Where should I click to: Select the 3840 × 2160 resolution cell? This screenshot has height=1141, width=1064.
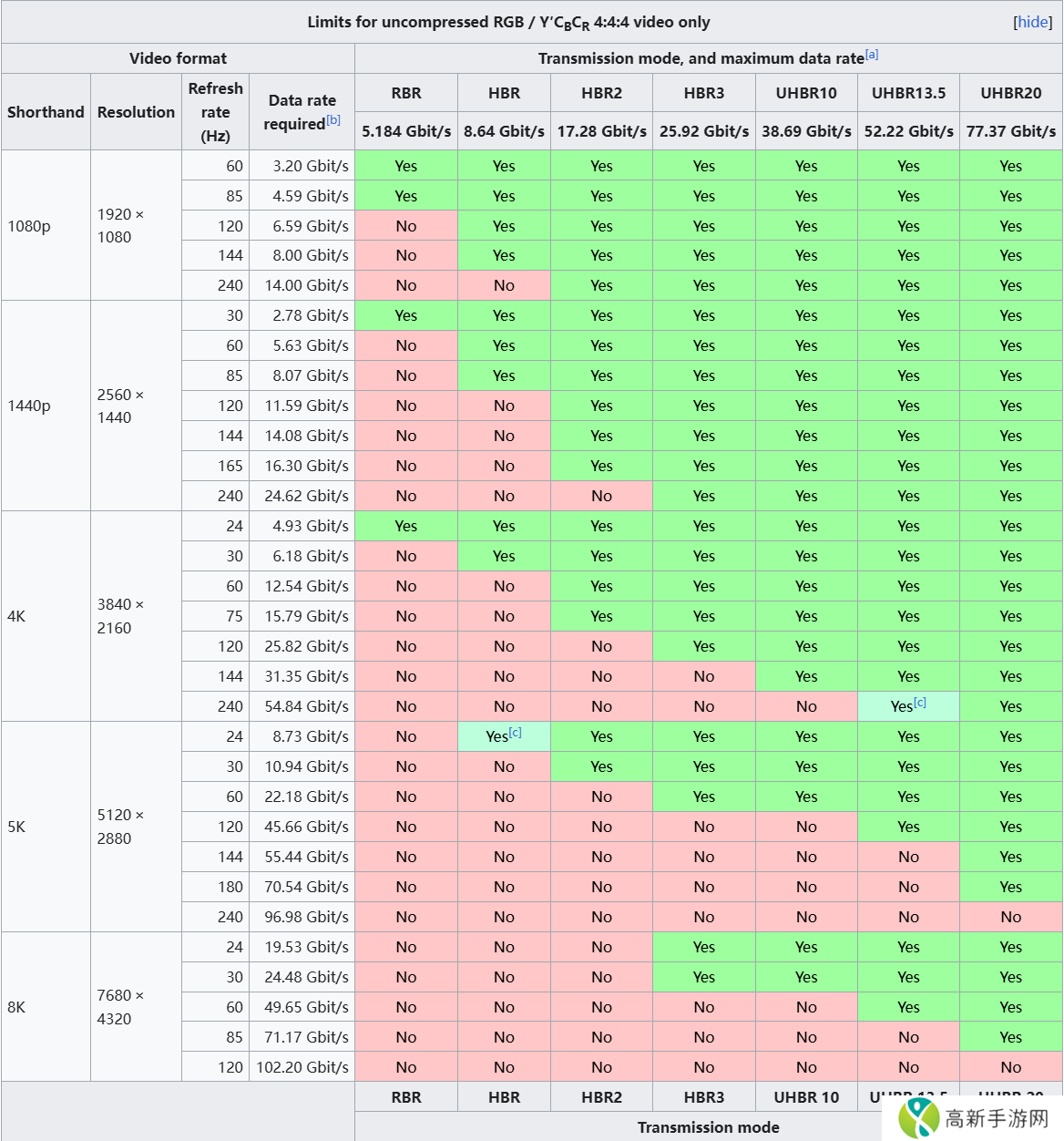120,616
